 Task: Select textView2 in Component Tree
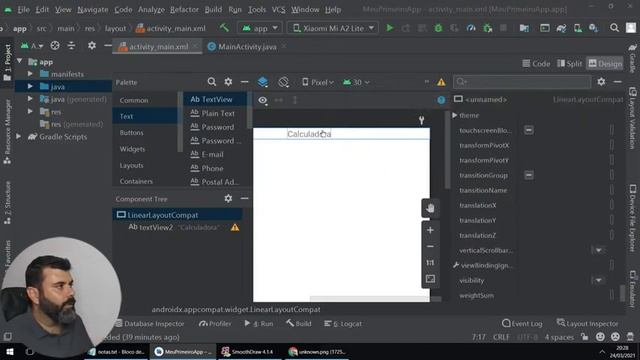click(x=156, y=227)
